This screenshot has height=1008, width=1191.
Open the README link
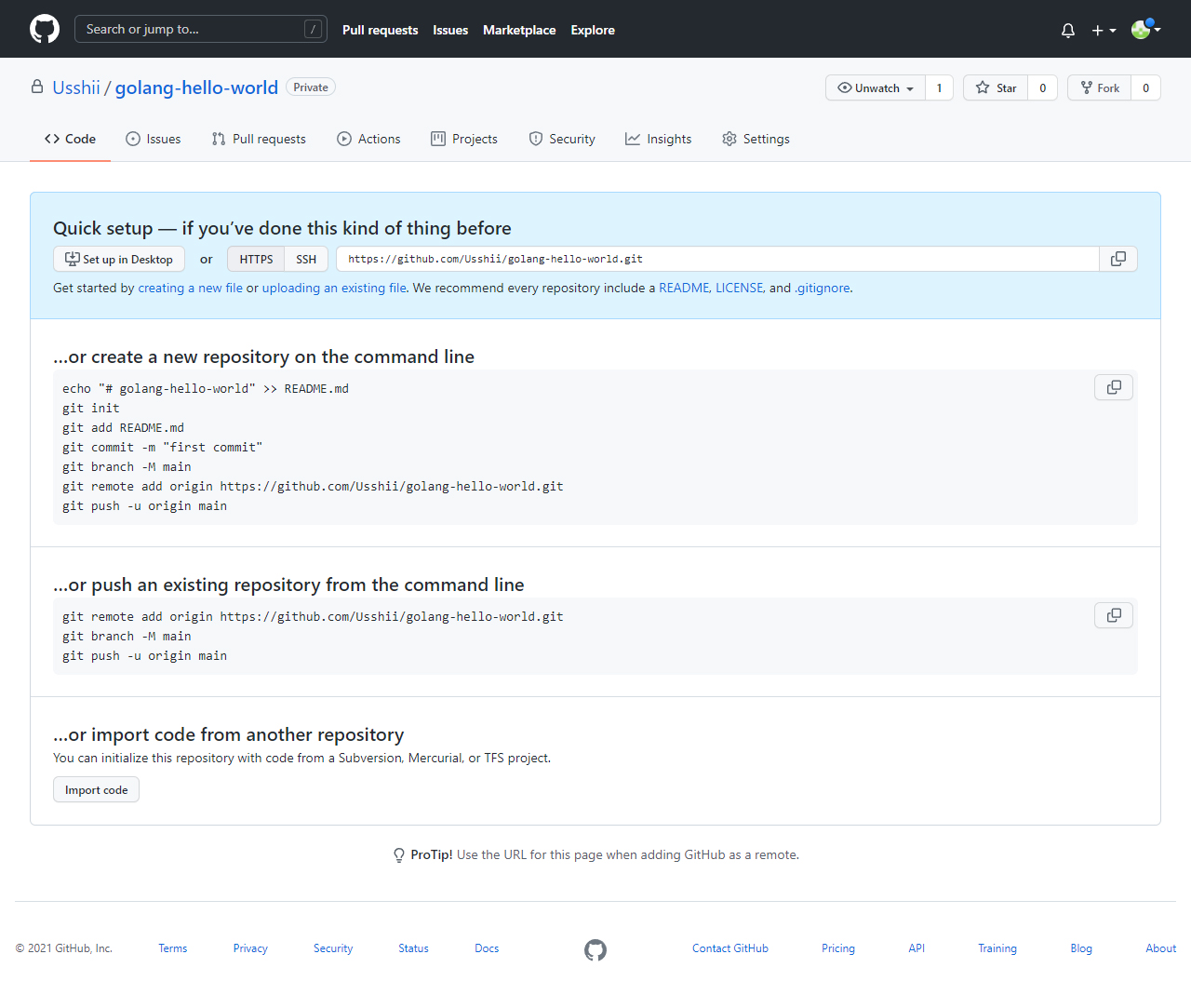click(x=684, y=288)
